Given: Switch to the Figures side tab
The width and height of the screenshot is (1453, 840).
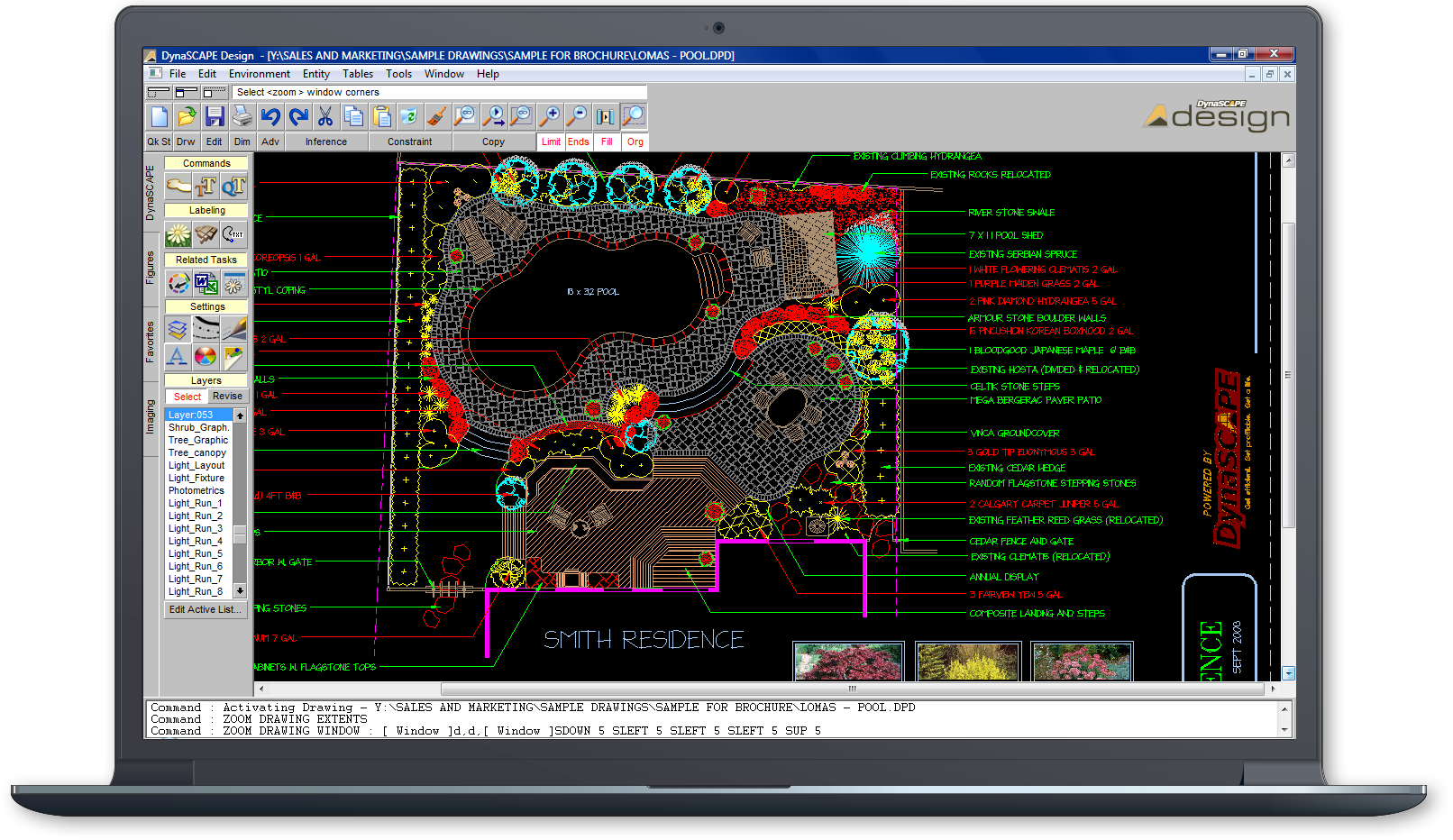Looking at the screenshot, I should pyautogui.click(x=151, y=269).
